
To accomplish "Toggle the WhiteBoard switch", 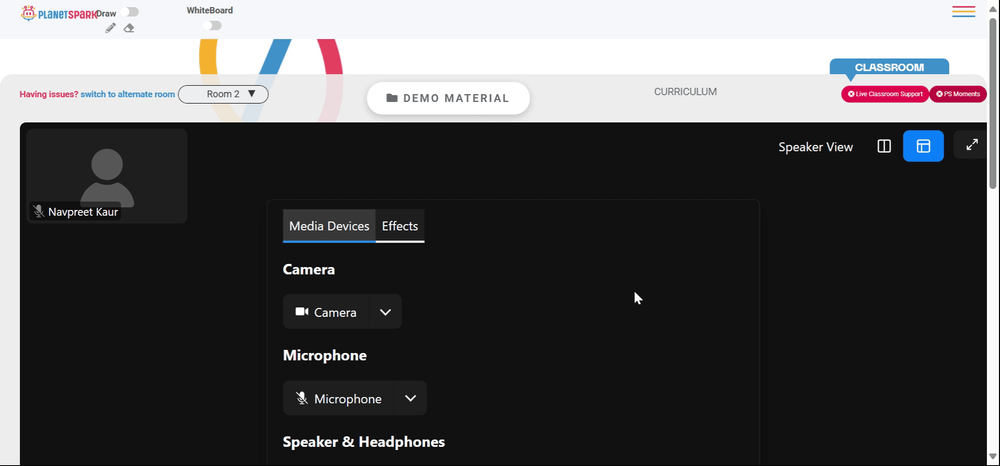I will pos(212,25).
